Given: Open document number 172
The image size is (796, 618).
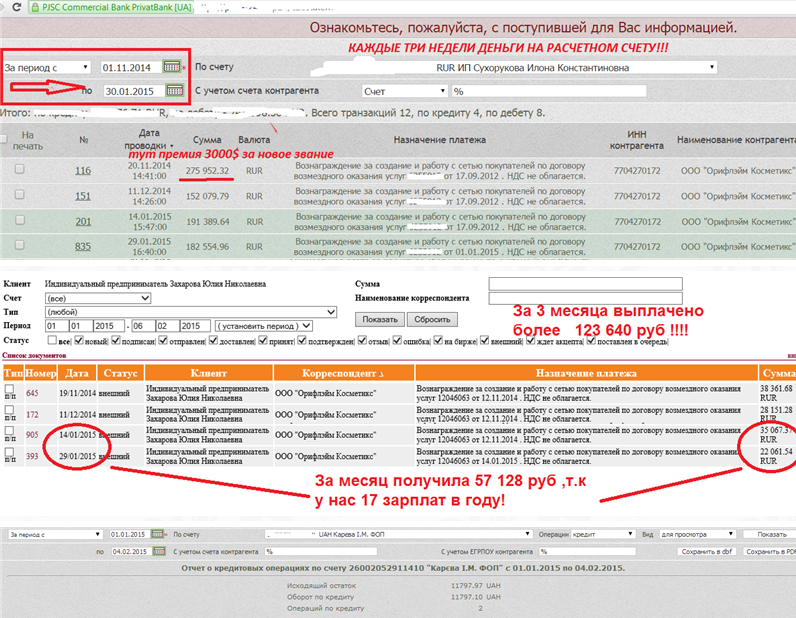Looking at the screenshot, I should click(x=32, y=414).
